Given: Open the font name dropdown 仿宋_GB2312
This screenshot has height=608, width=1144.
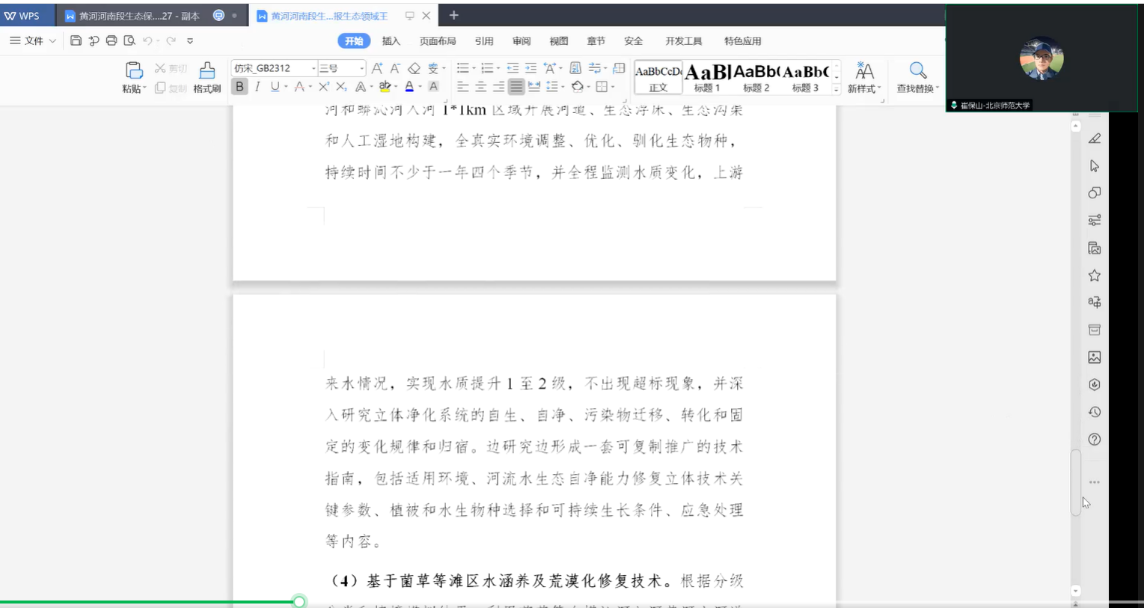Looking at the screenshot, I should (272, 68).
